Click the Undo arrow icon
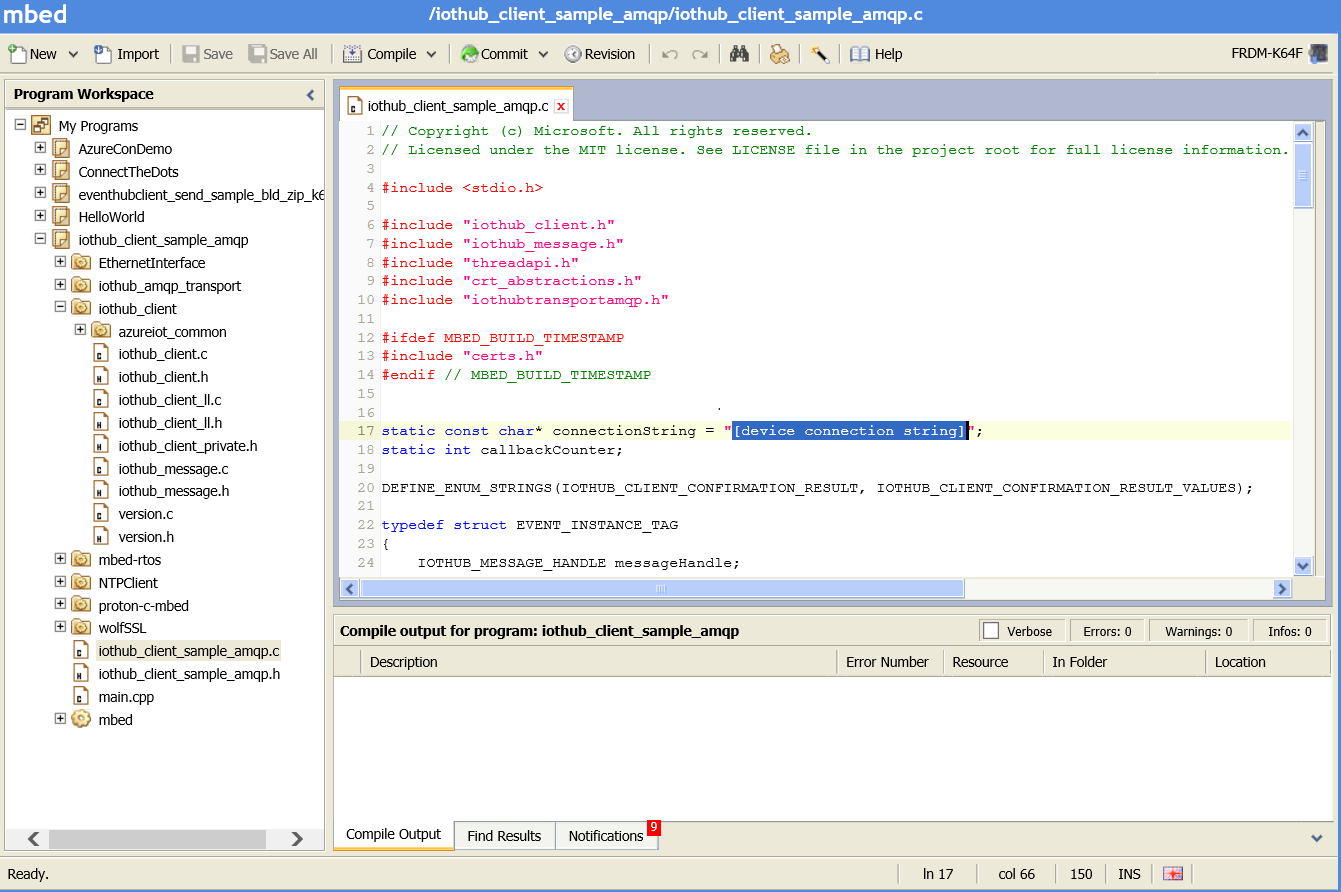This screenshot has height=892, width=1341. click(x=670, y=54)
